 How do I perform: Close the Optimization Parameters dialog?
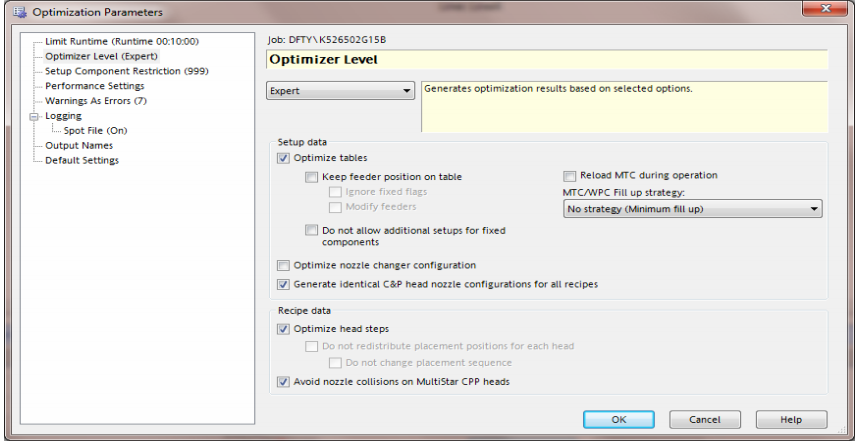tap(828, 10)
